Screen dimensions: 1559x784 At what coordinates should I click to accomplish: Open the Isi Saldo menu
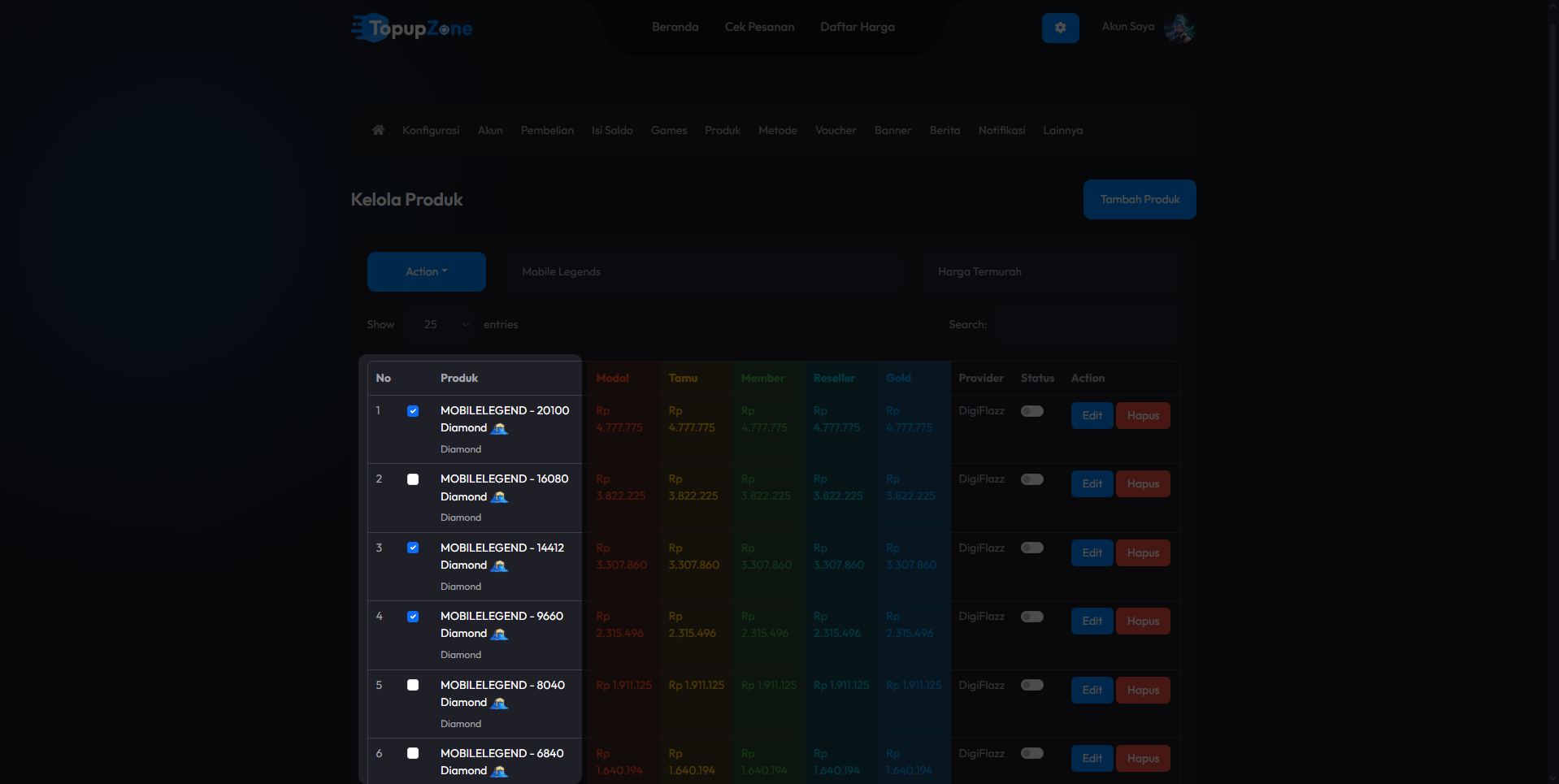[x=612, y=130]
